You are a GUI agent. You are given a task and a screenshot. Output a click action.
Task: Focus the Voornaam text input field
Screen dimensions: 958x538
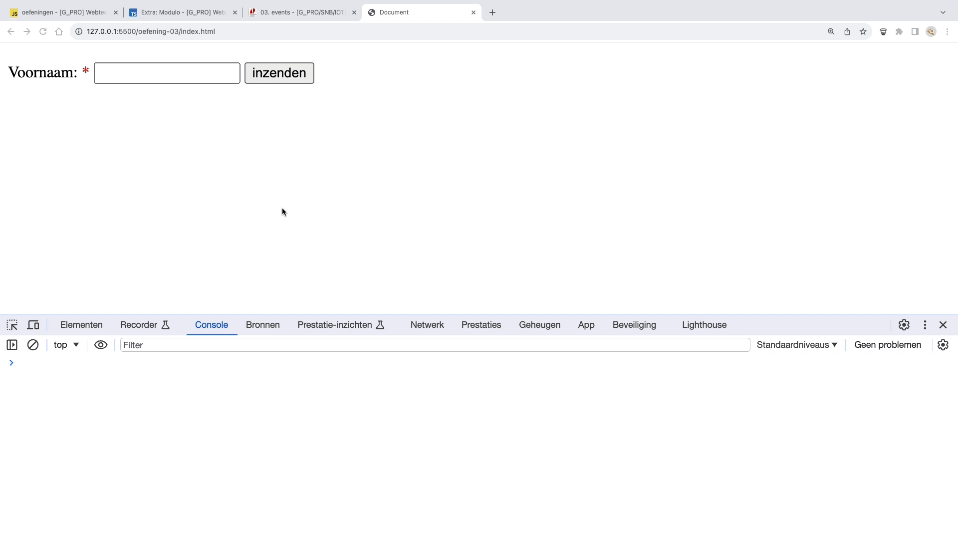[167, 73]
